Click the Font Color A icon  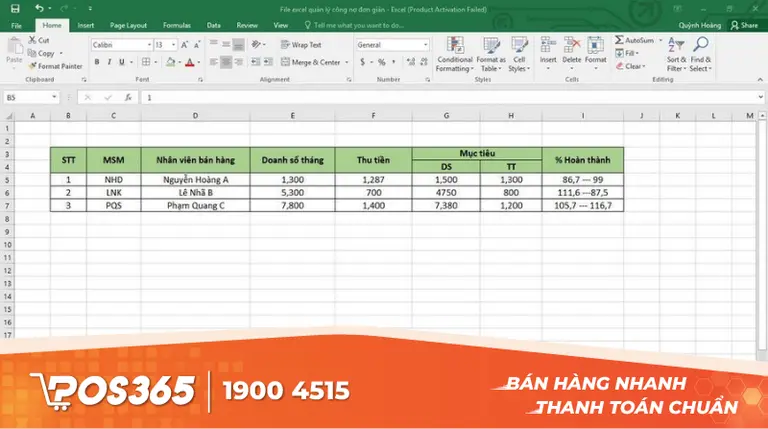point(190,62)
